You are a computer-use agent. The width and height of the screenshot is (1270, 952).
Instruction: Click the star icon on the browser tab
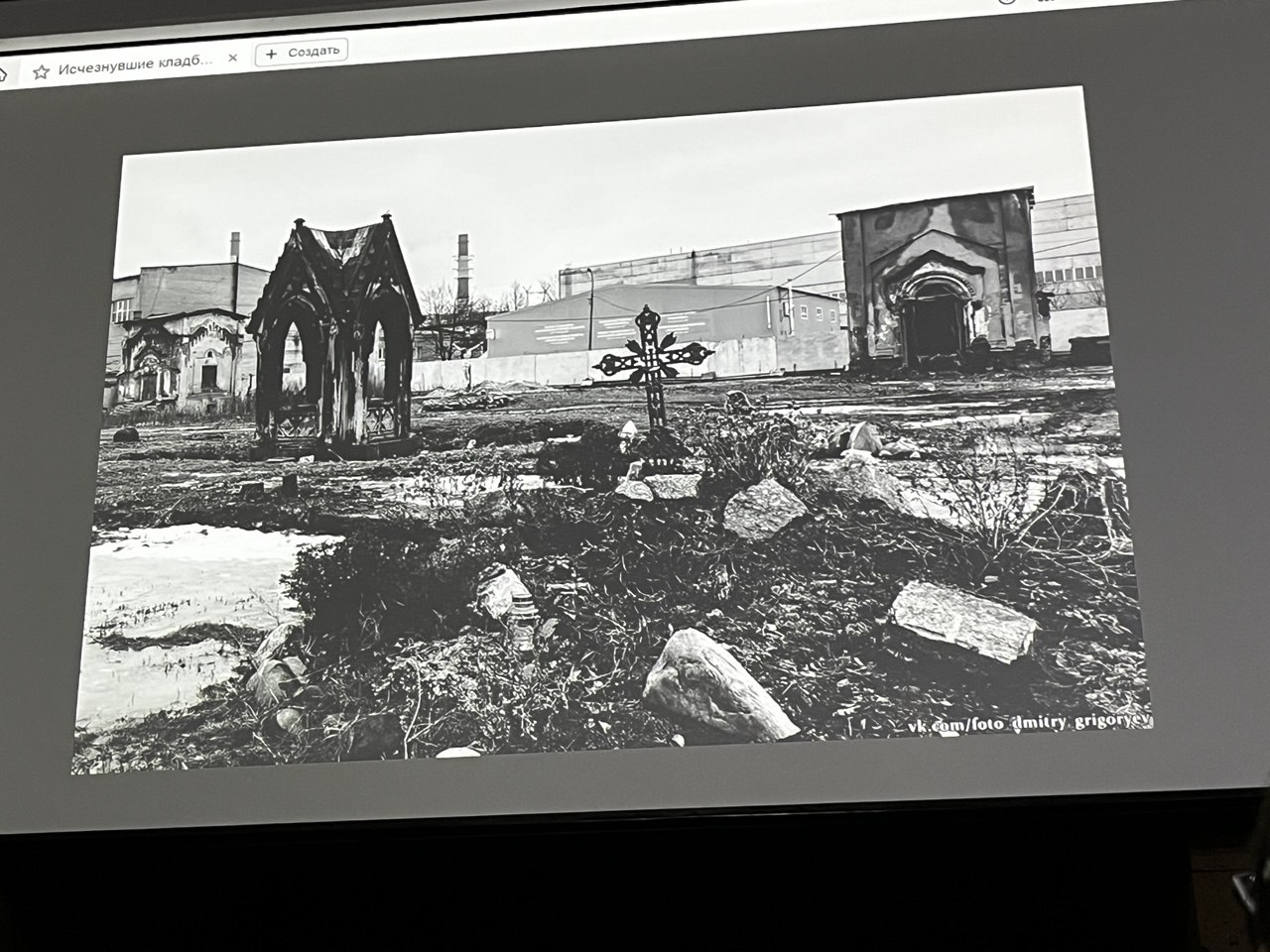[x=41, y=71]
